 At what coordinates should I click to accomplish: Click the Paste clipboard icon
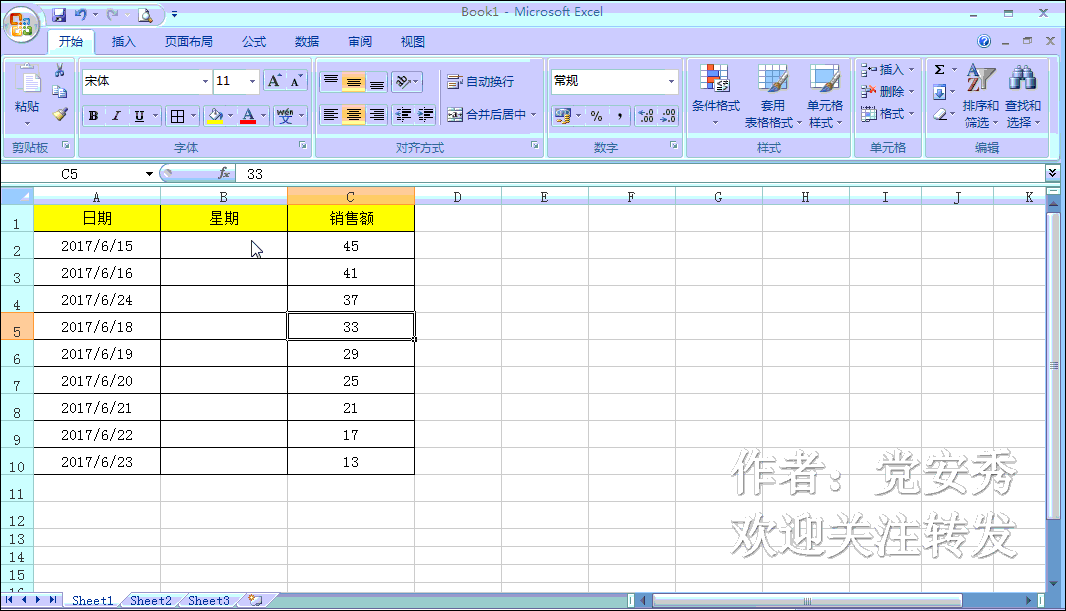28,80
